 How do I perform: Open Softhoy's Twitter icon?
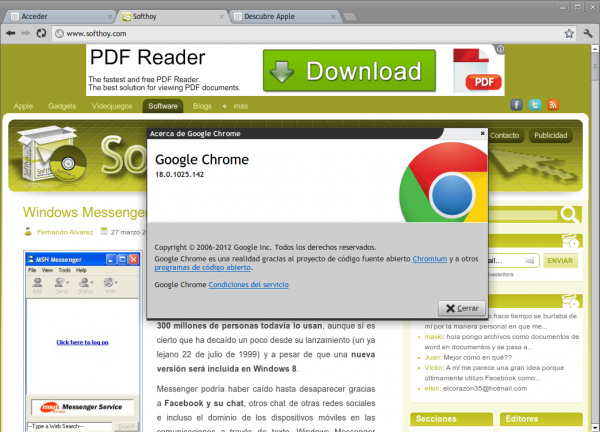(x=535, y=105)
